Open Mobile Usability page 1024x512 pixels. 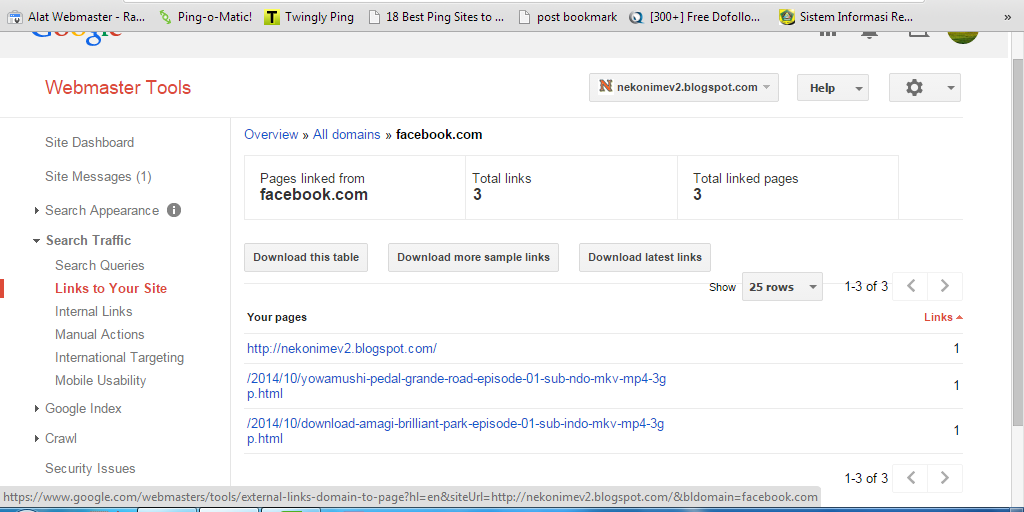point(101,380)
